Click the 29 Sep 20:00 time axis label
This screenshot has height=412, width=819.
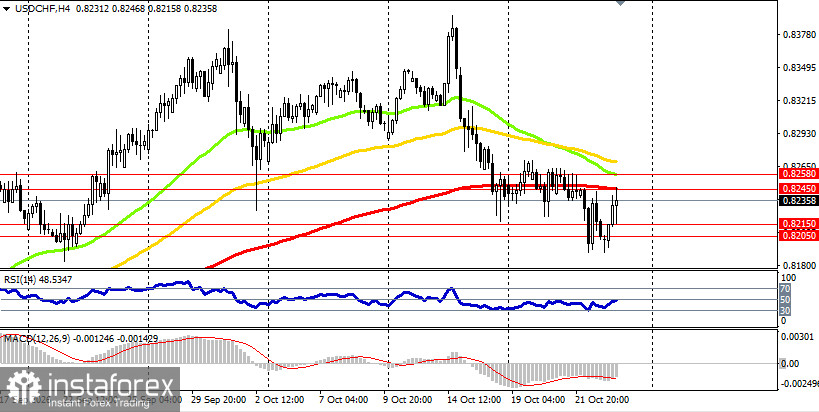[219, 400]
